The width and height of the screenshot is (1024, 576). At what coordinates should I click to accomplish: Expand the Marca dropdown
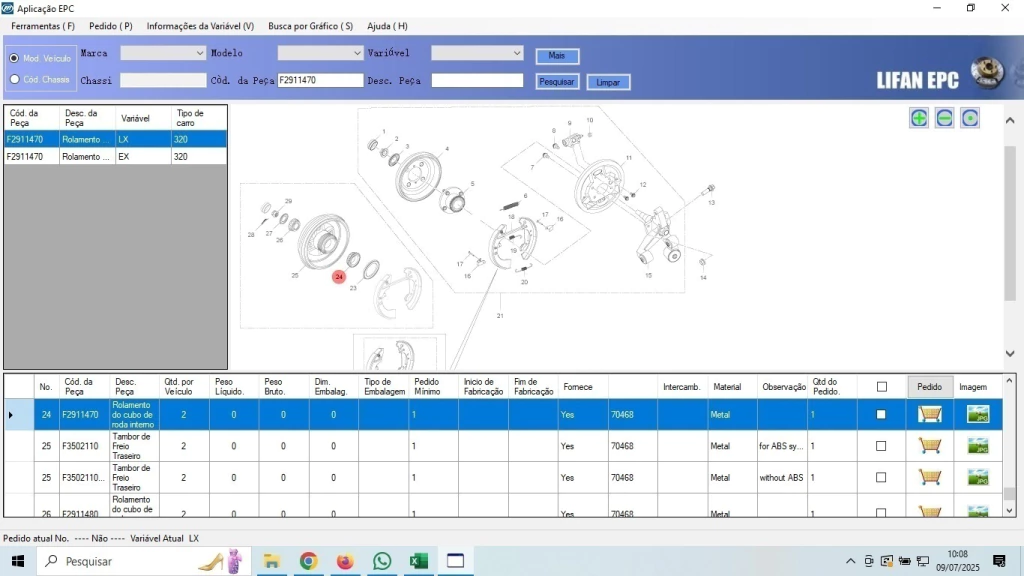(197, 53)
